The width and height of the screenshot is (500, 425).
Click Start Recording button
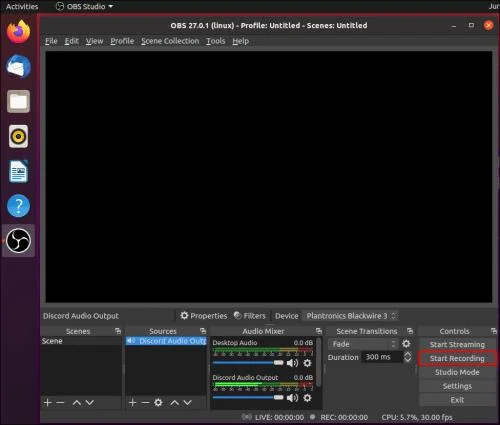tap(457, 358)
